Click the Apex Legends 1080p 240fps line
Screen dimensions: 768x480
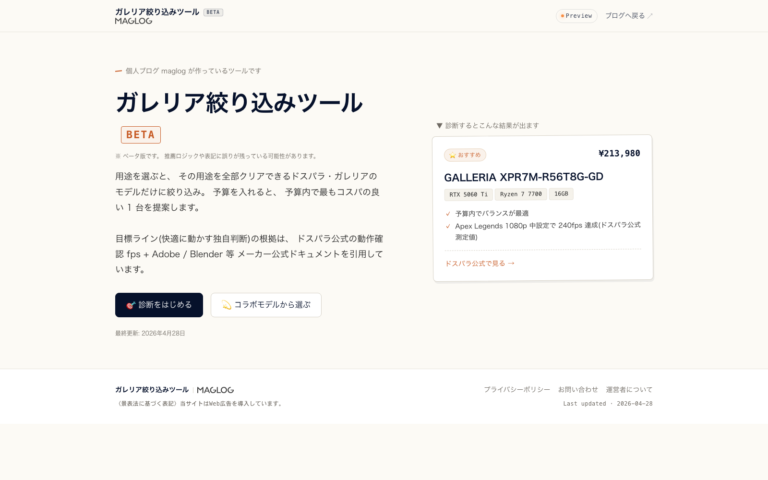tap(548, 231)
